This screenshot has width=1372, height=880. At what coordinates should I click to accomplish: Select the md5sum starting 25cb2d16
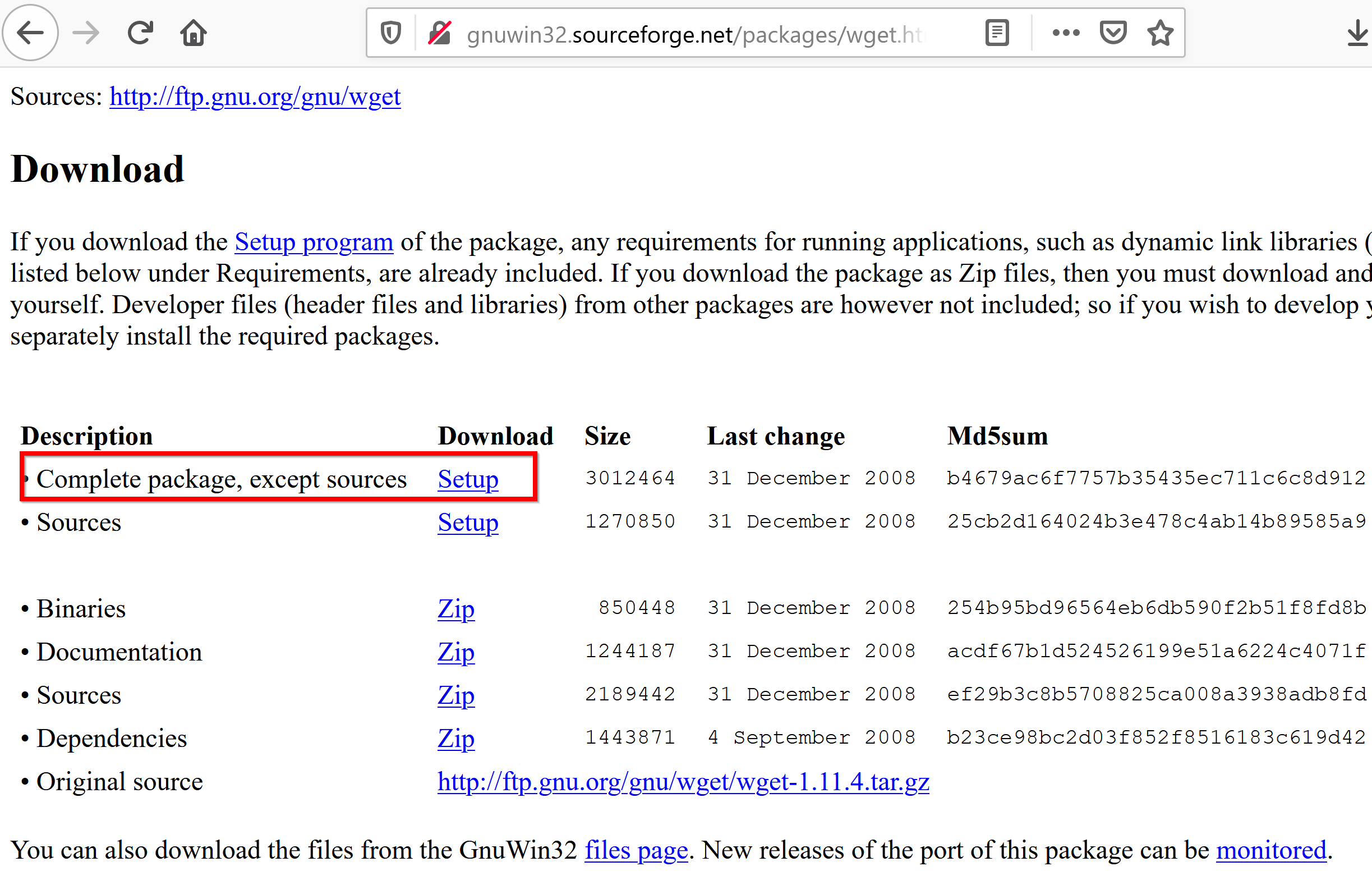[x=1156, y=522]
